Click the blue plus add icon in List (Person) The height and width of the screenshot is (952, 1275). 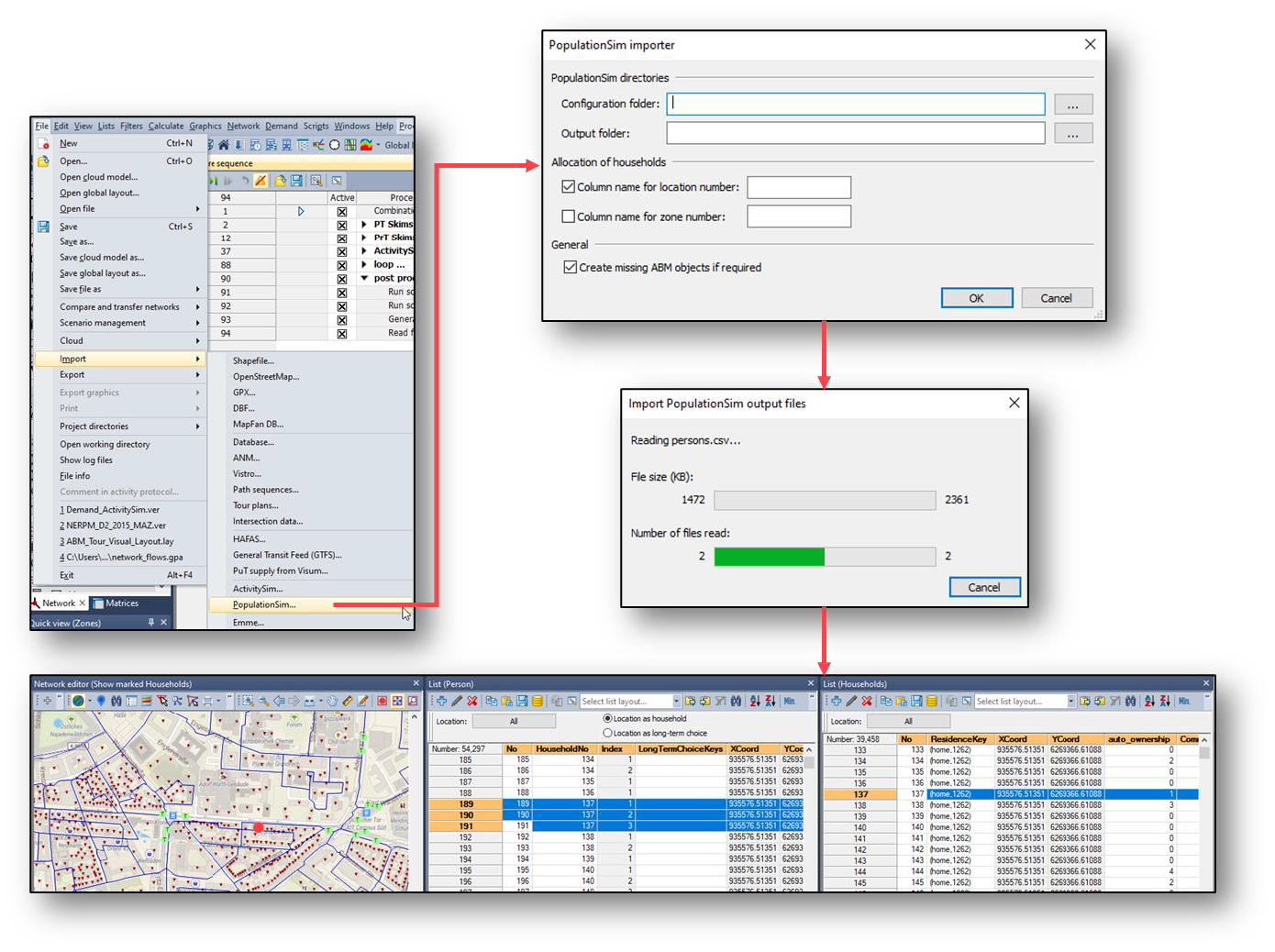tap(441, 701)
